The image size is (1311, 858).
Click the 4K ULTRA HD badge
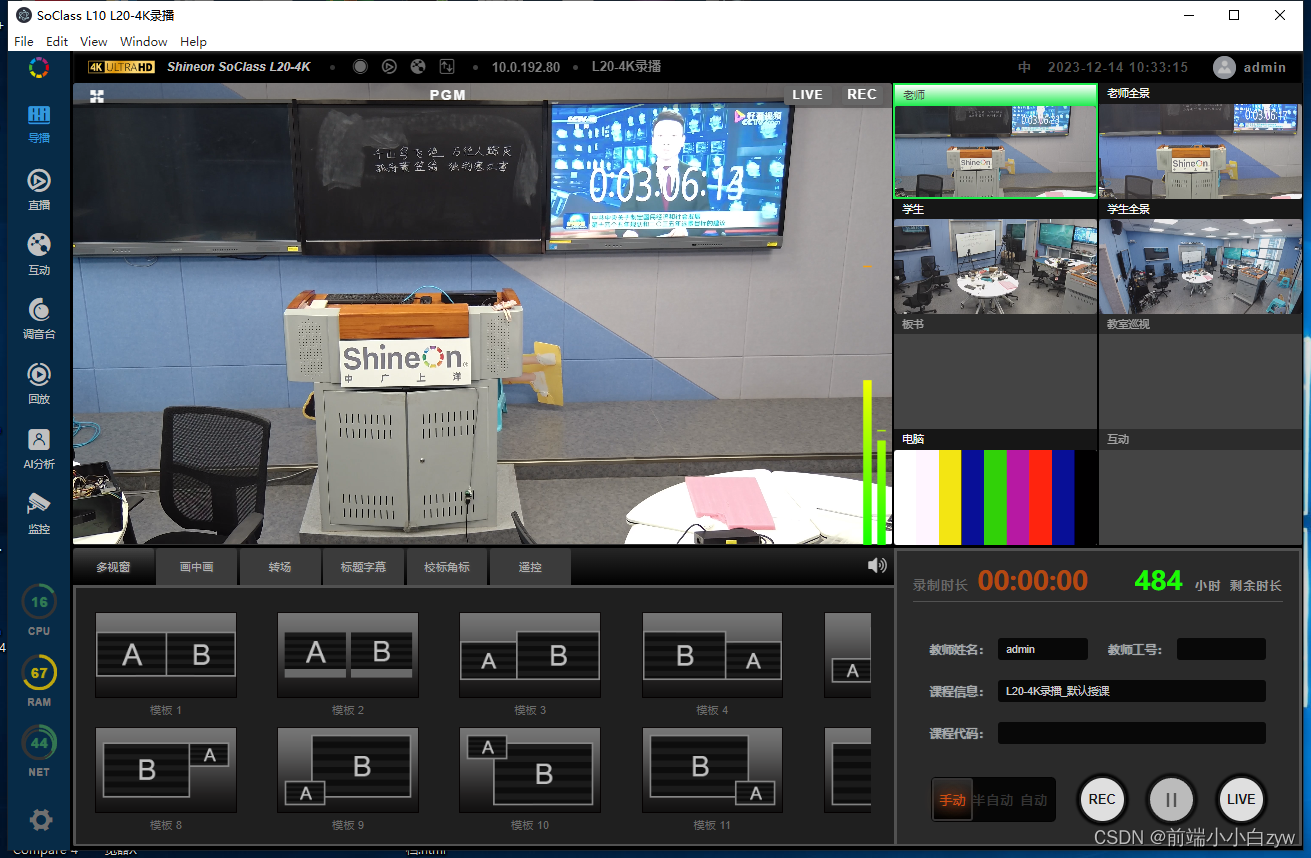coord(121,67)
